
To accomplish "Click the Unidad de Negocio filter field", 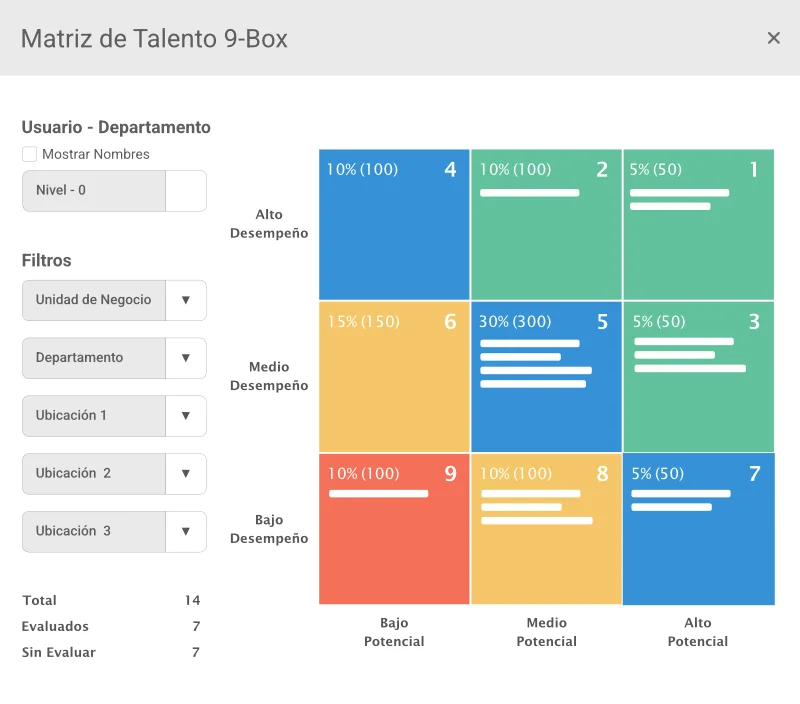I will coord(94,300).
